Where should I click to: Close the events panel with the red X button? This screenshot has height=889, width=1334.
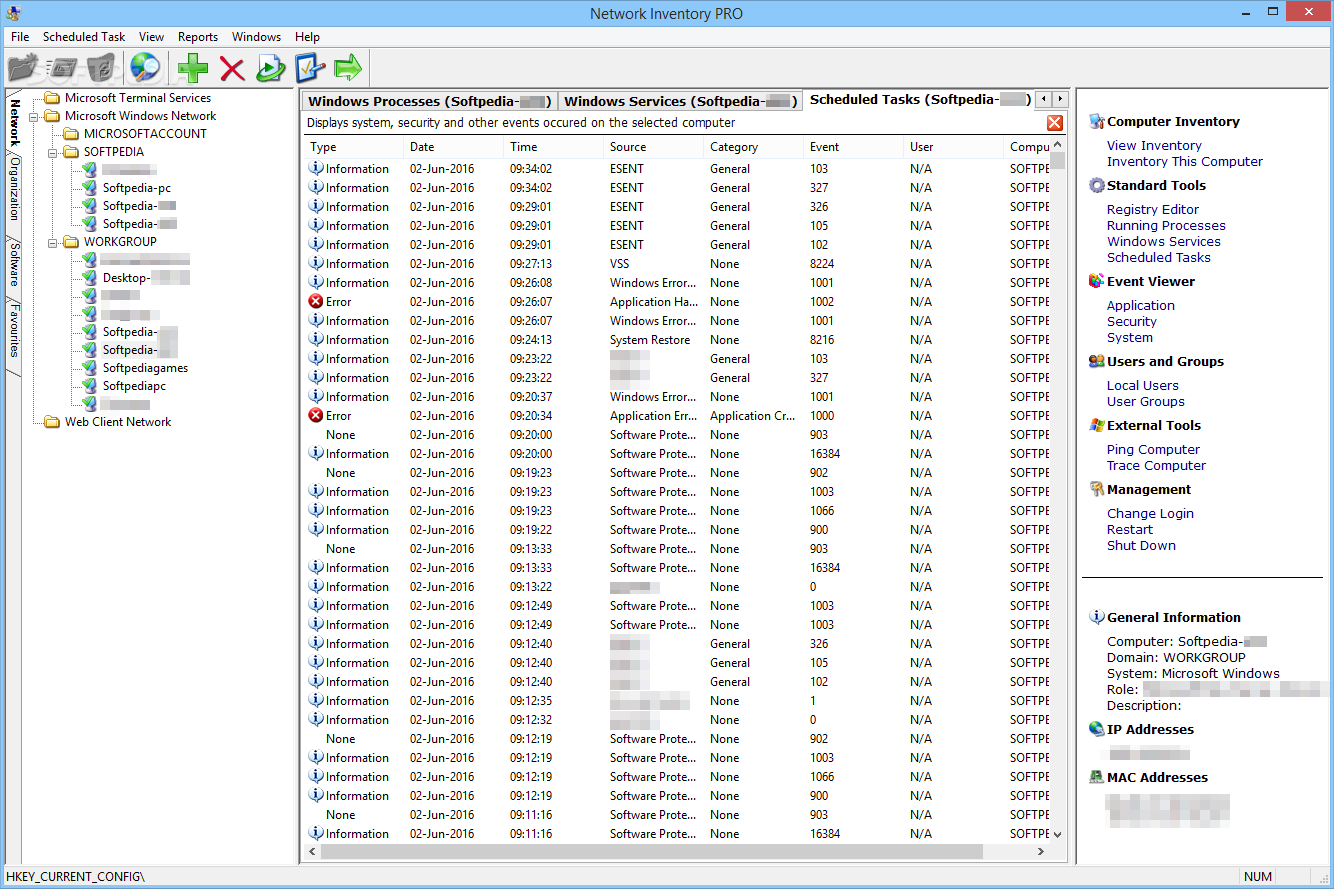[x=1055, y=123]
